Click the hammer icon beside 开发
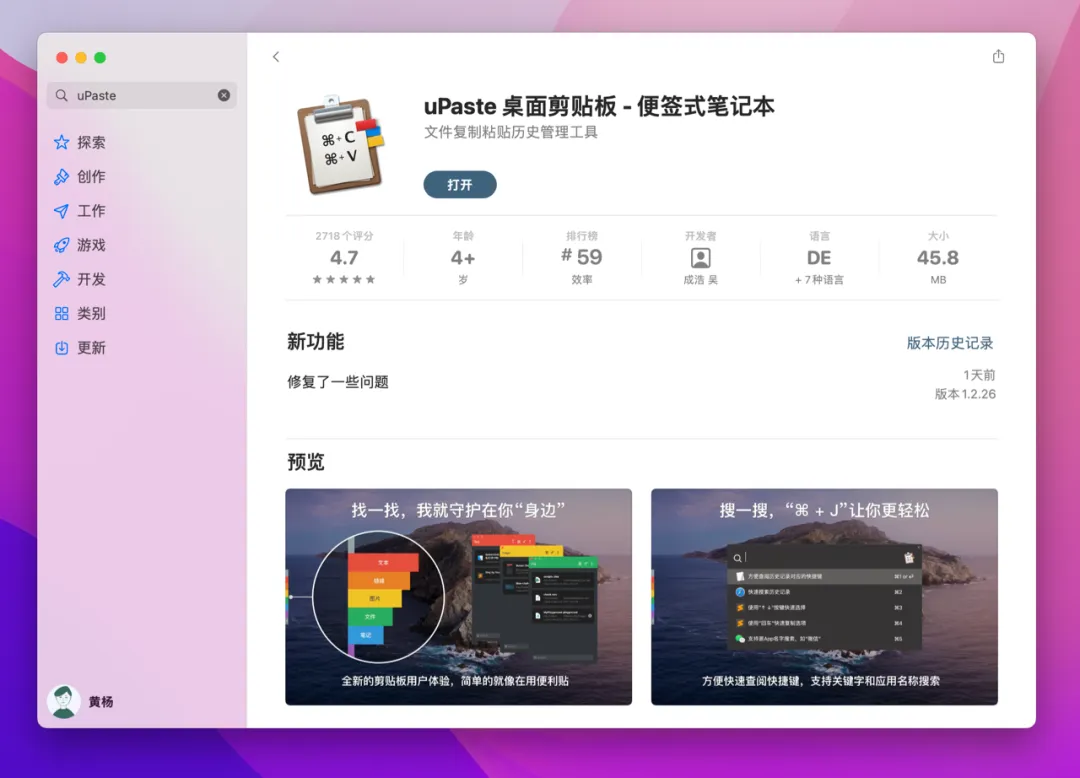 pos(61,279)
